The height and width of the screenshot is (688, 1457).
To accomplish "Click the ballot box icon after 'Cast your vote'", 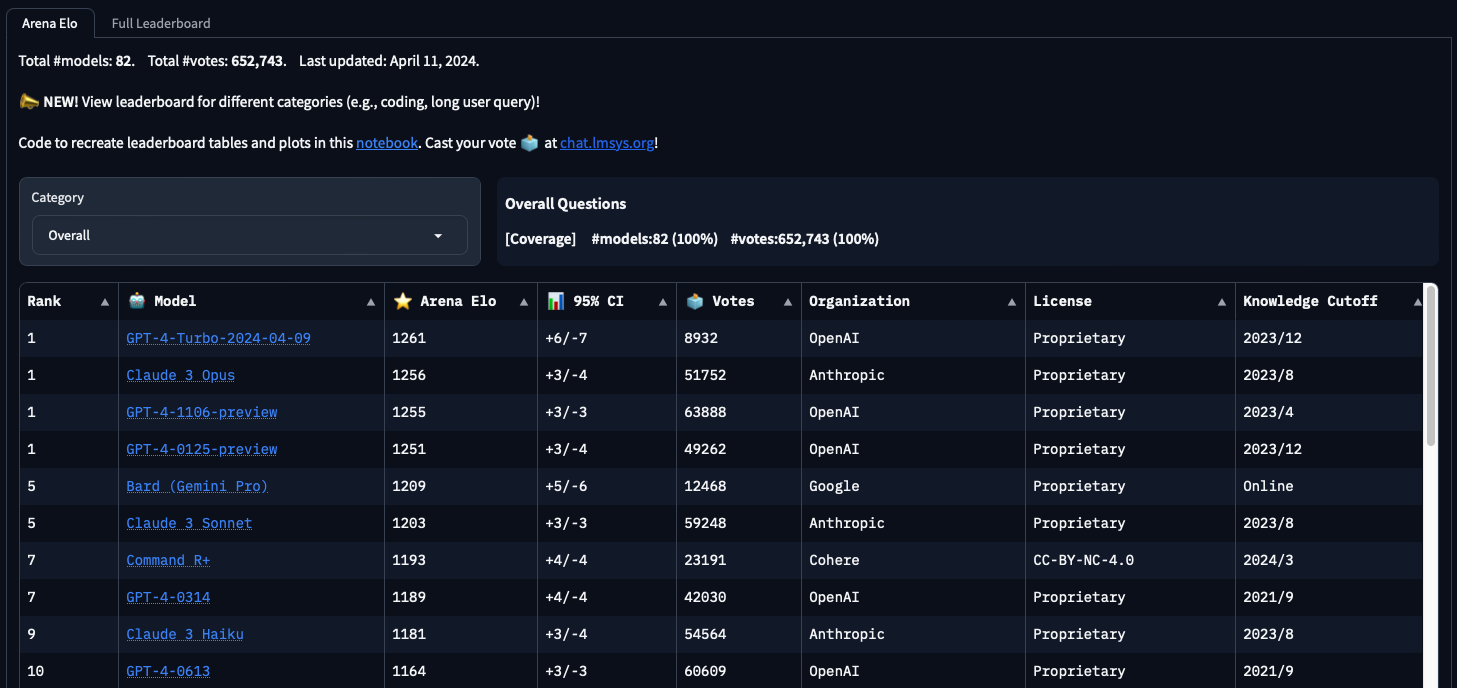I will [530, 143].
